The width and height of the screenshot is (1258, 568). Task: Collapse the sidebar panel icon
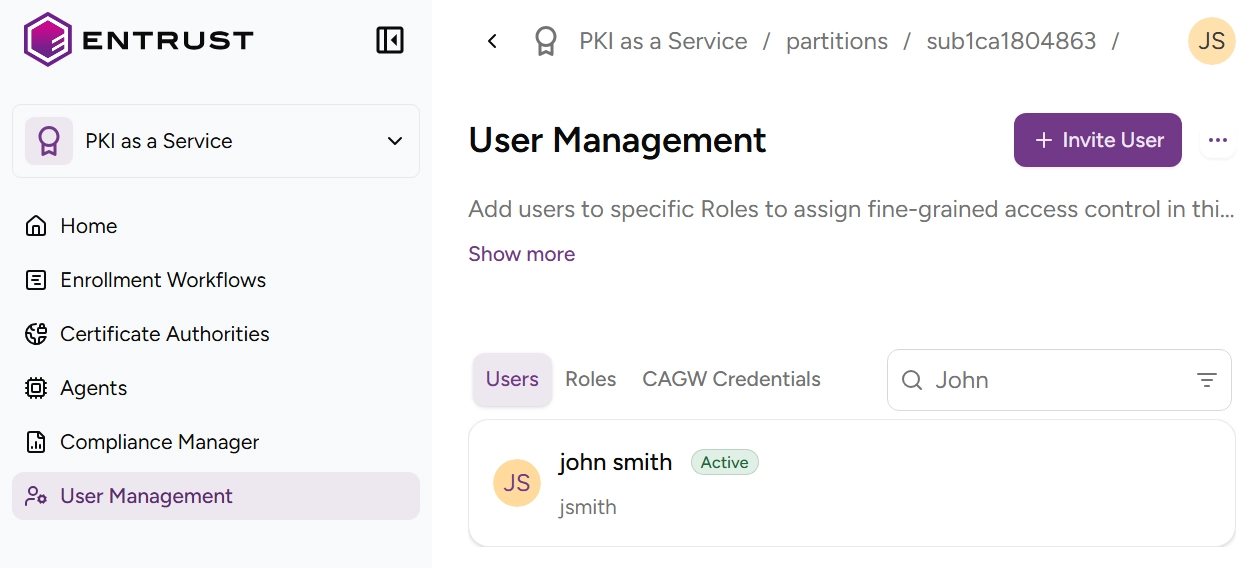coord(390,40)
